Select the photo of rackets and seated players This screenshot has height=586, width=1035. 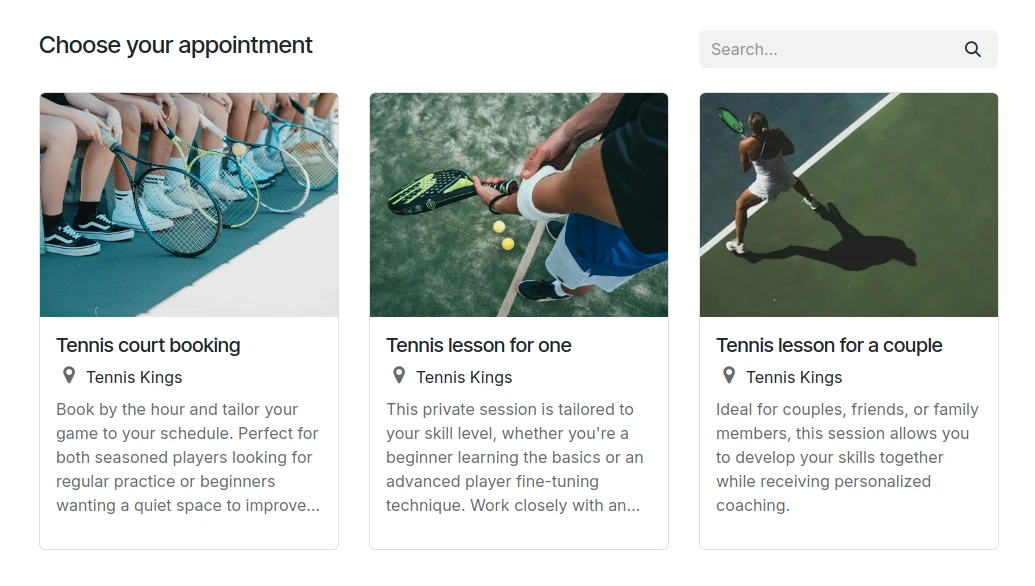coord(189,205)
